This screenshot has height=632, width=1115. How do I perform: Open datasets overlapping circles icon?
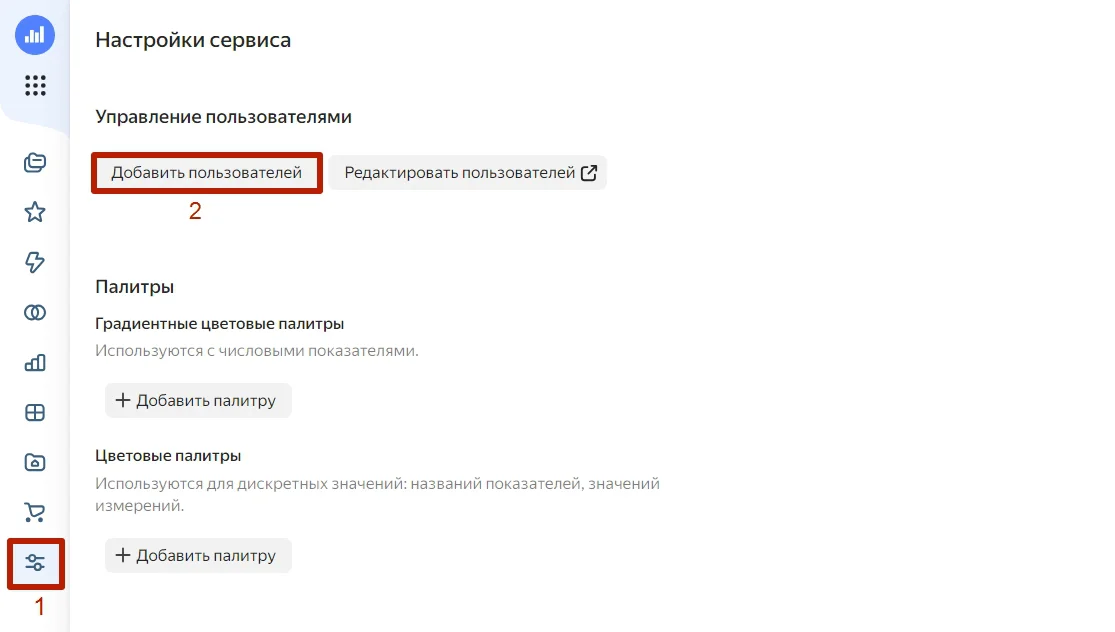pos(35,312)
